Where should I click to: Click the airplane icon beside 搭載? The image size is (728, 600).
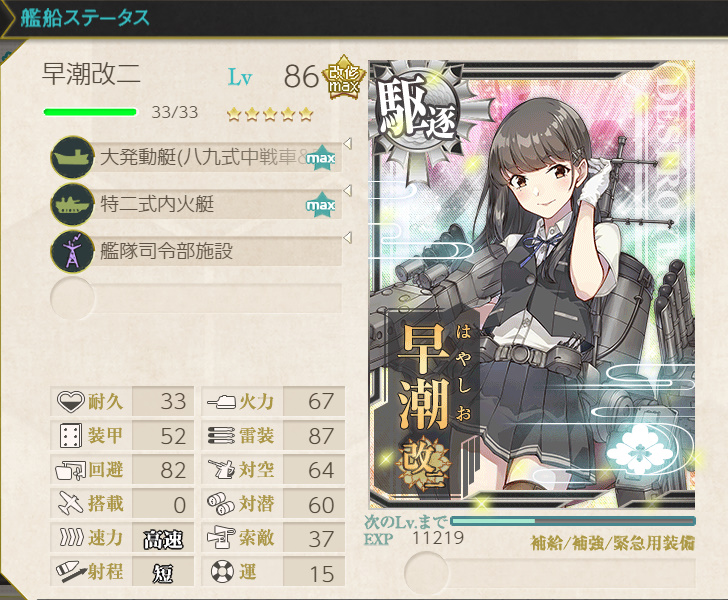[71, 503]
